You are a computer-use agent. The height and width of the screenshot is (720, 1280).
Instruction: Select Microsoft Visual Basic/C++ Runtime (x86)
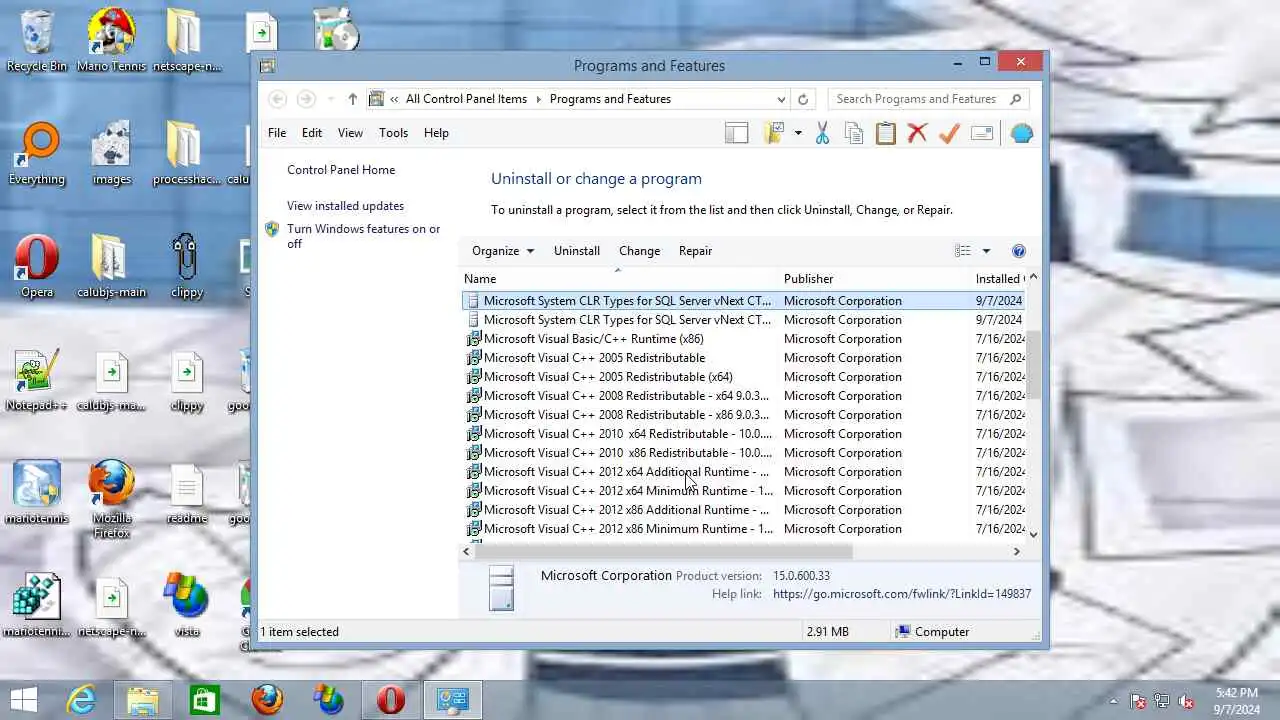744,339
